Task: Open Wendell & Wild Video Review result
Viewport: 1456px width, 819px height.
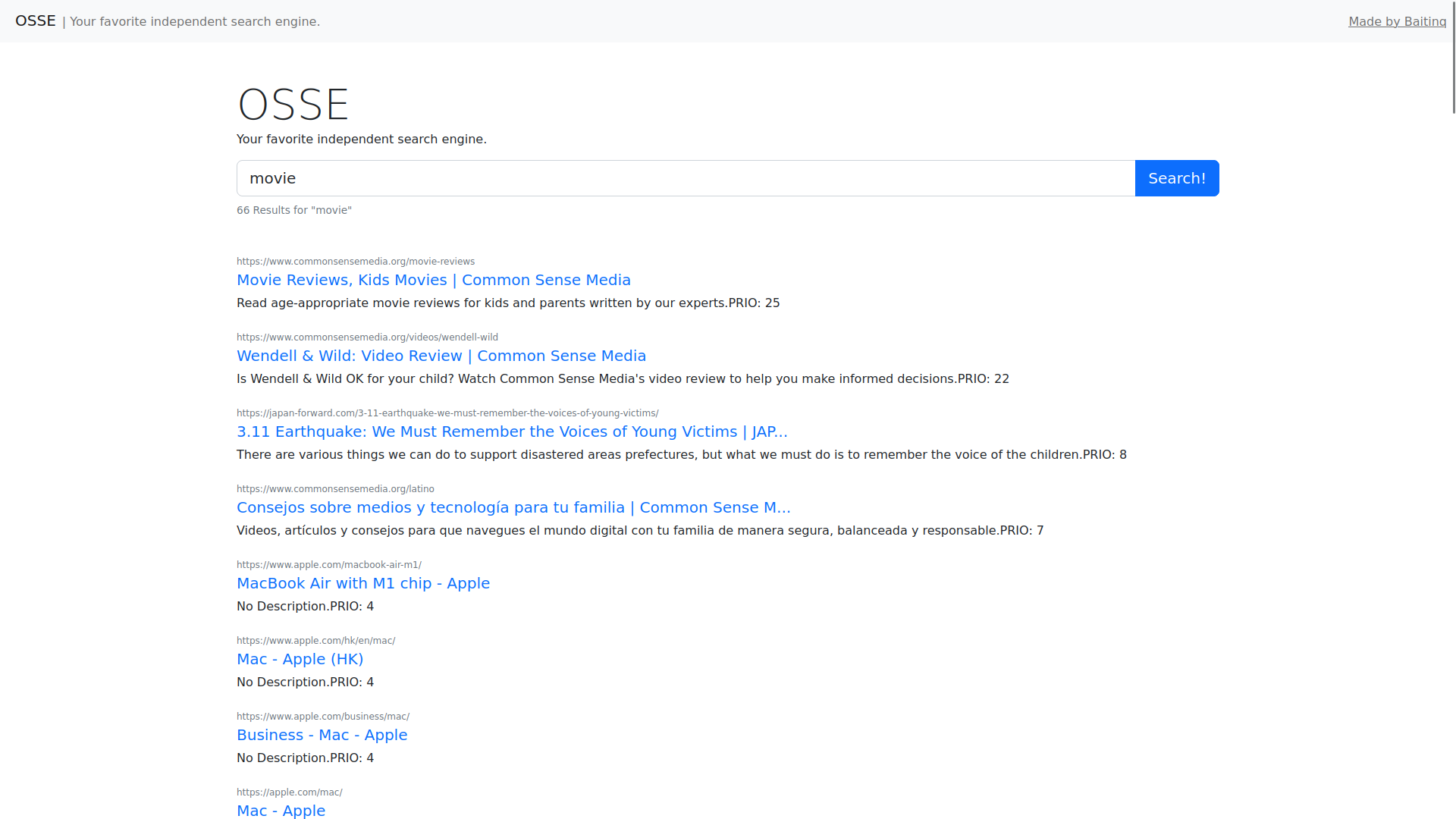Action: click(441, 356)
